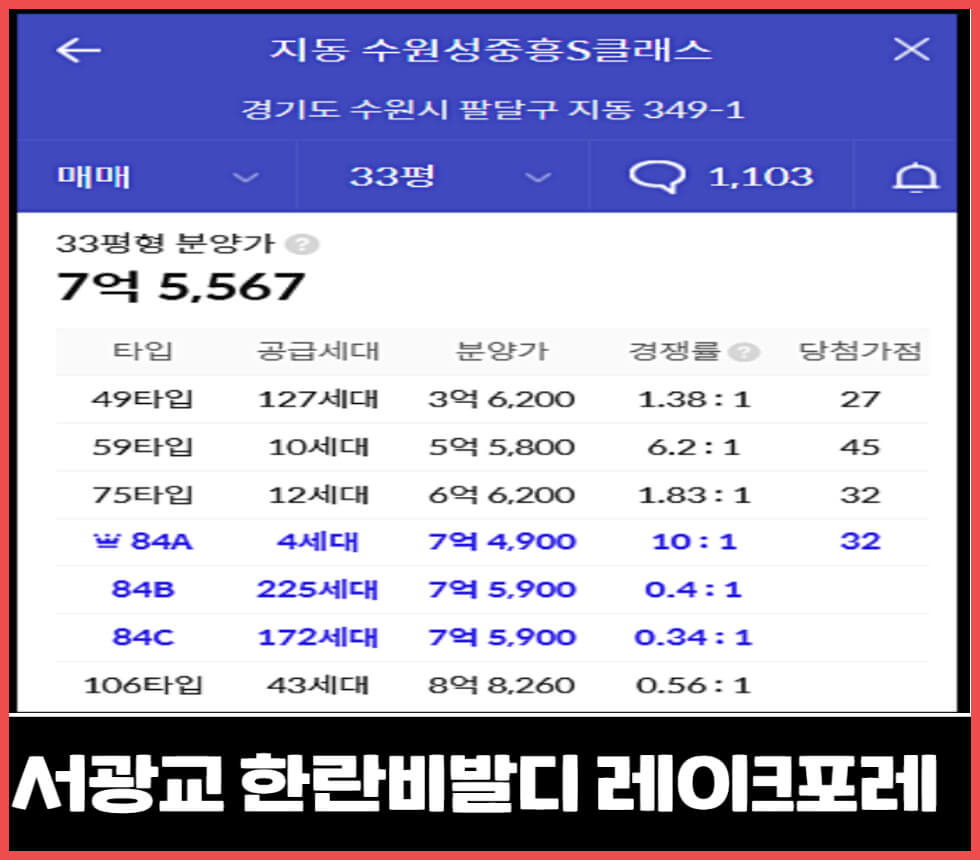Image resolution: width=980 pixels, height=860 pixels.
Task: Click the help icon next to 경쟁률
Action: pyautogui.click(x=744, y=352)
